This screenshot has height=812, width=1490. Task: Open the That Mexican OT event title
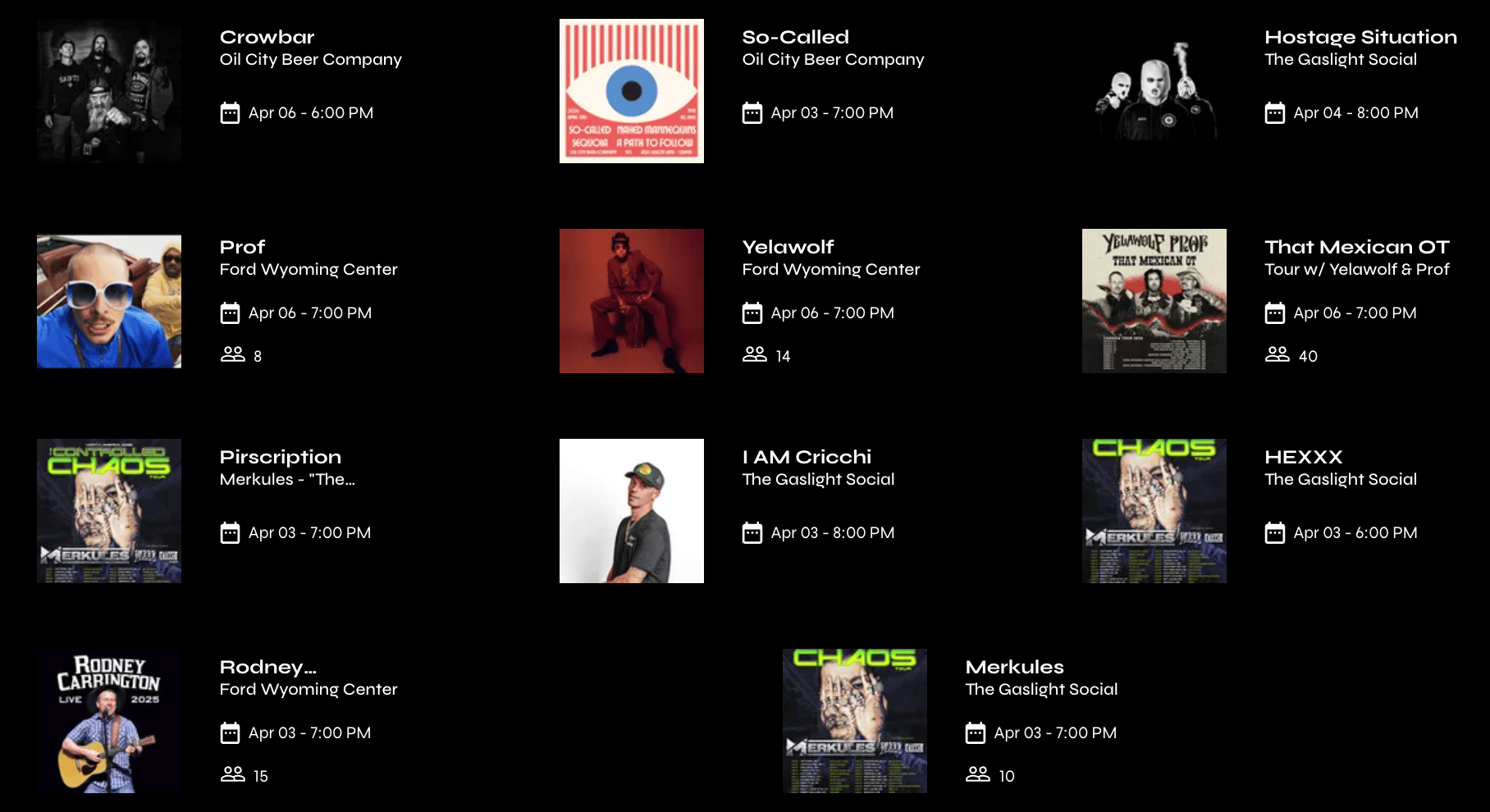[1357, 247]
